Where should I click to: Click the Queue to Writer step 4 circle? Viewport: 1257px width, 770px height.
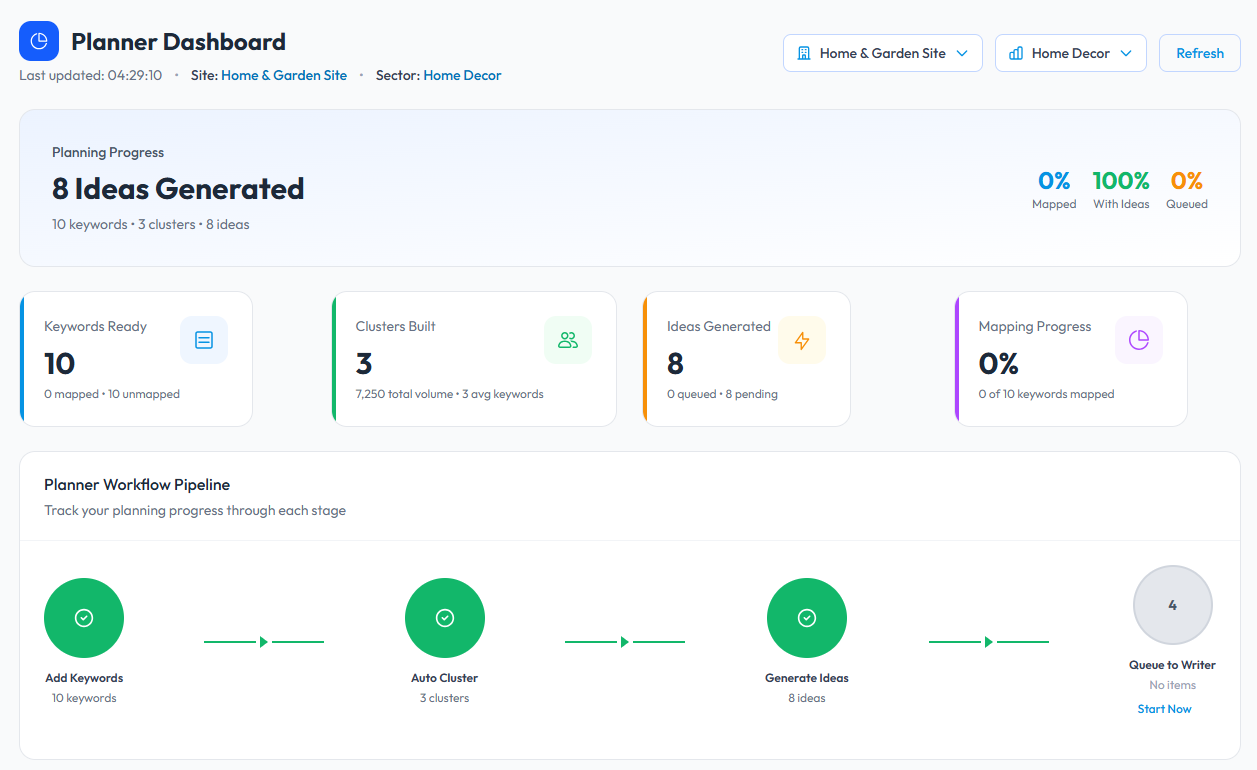[1173, 605]
